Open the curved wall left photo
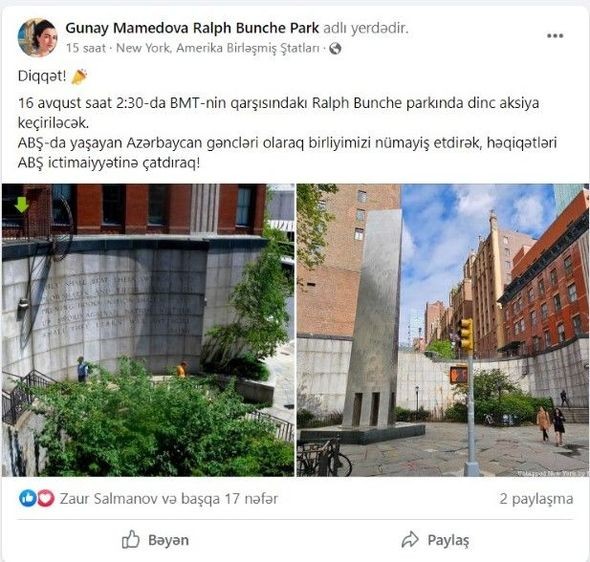590x562 pixels. [x=148, y=330]
